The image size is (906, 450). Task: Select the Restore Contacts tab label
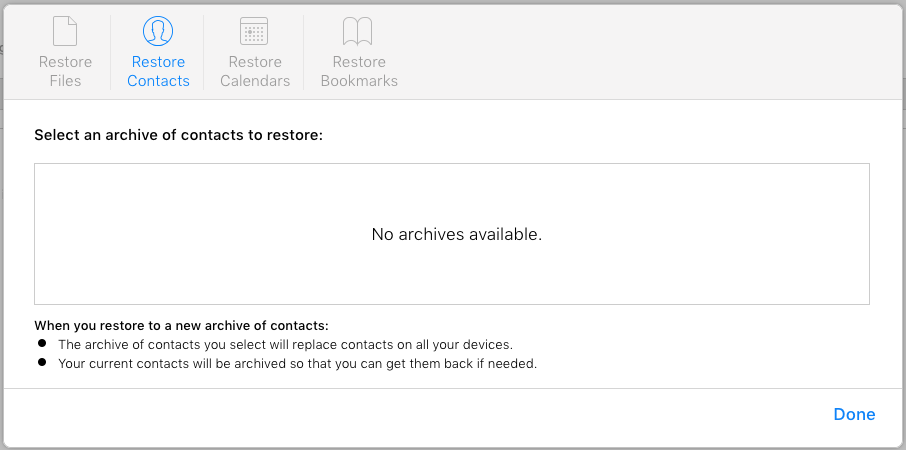(x=158, y=71)
